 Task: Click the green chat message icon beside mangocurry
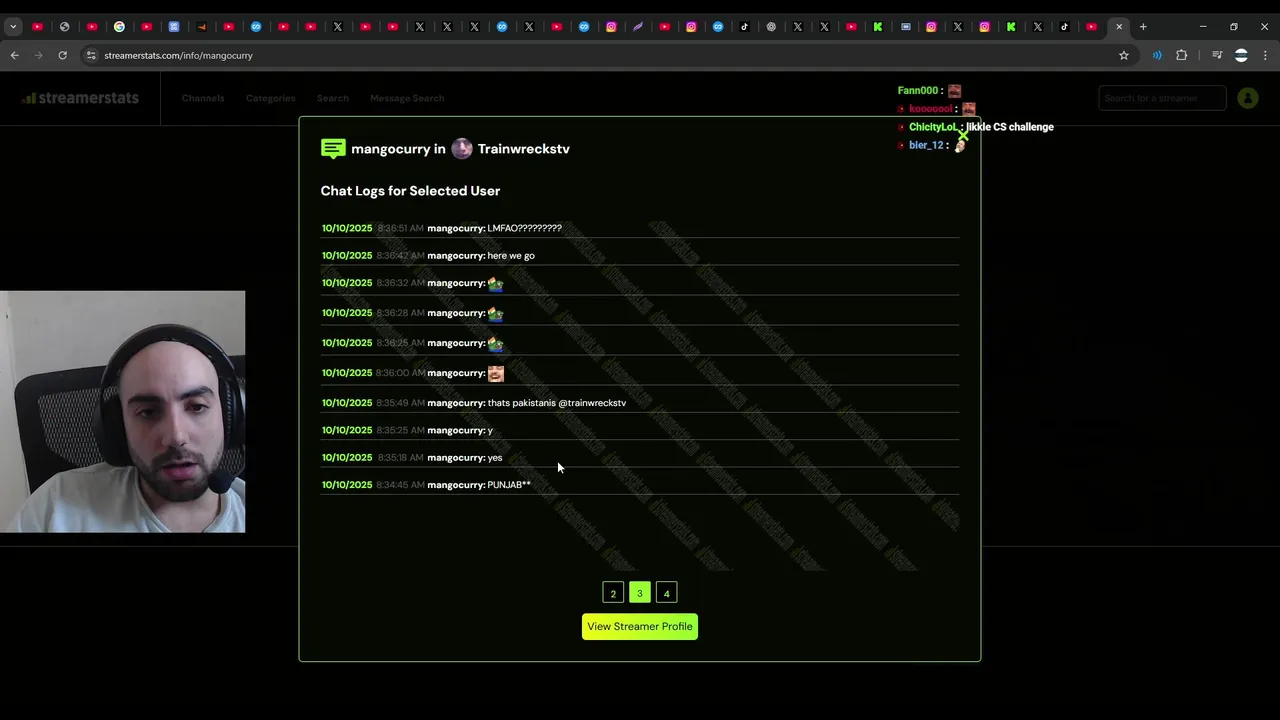tap(333, 149)
